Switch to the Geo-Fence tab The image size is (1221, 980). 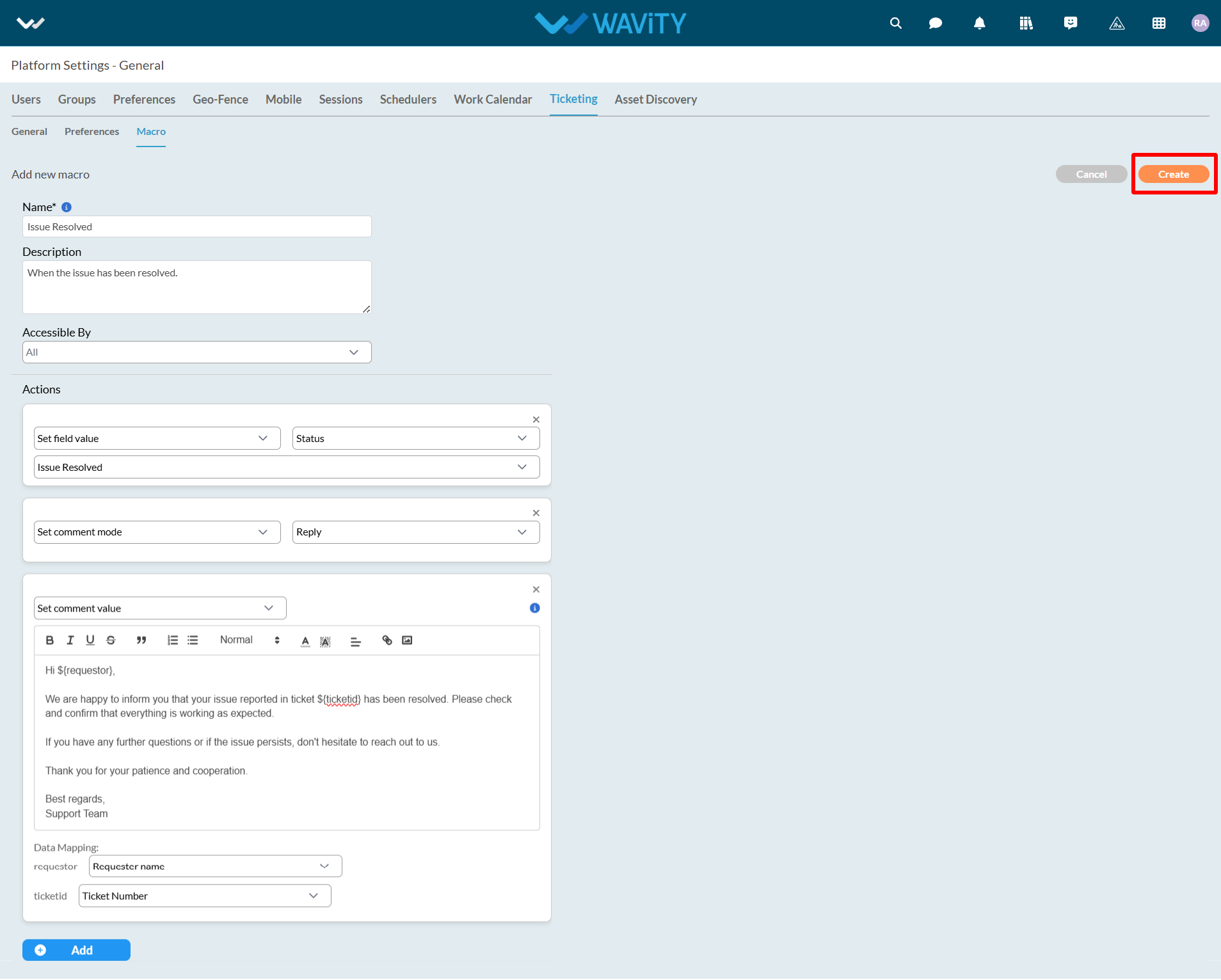click(220, 99)
